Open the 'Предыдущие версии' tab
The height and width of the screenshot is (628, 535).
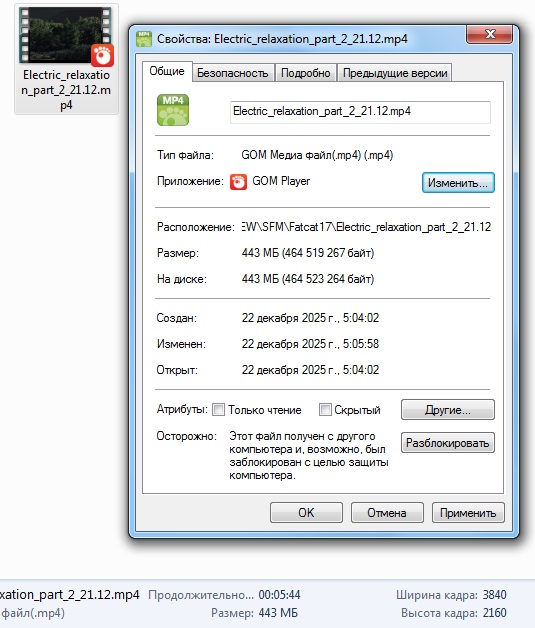click(x=395, y=73)
